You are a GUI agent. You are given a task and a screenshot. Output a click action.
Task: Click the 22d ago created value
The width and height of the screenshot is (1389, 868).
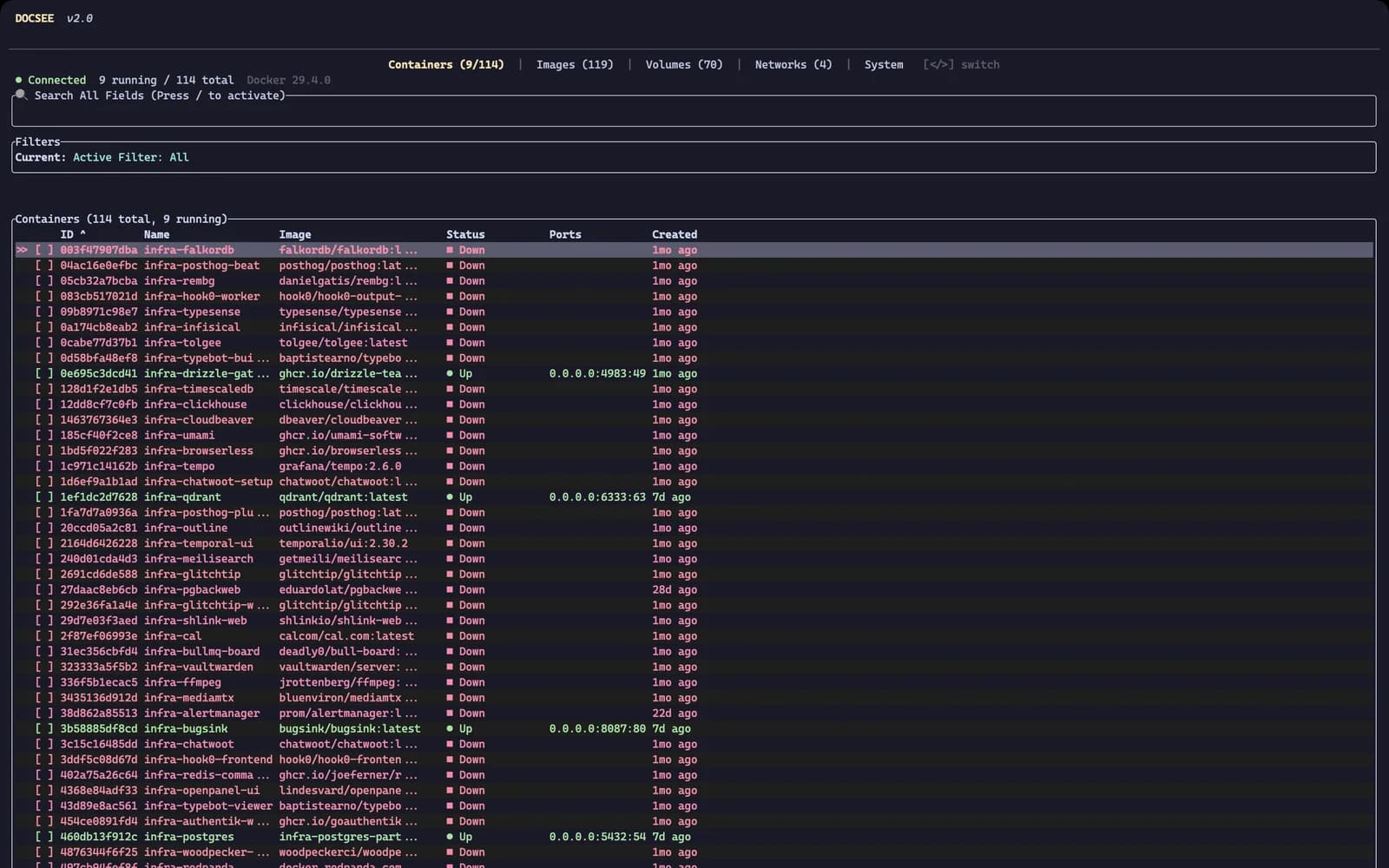pyautogui.click(x=675, y=713)
